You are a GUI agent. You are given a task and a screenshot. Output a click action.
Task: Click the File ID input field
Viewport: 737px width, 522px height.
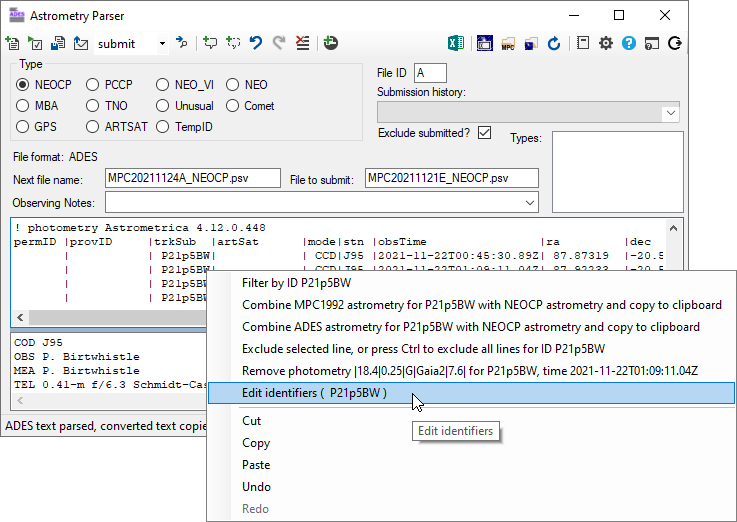(430, 73)
